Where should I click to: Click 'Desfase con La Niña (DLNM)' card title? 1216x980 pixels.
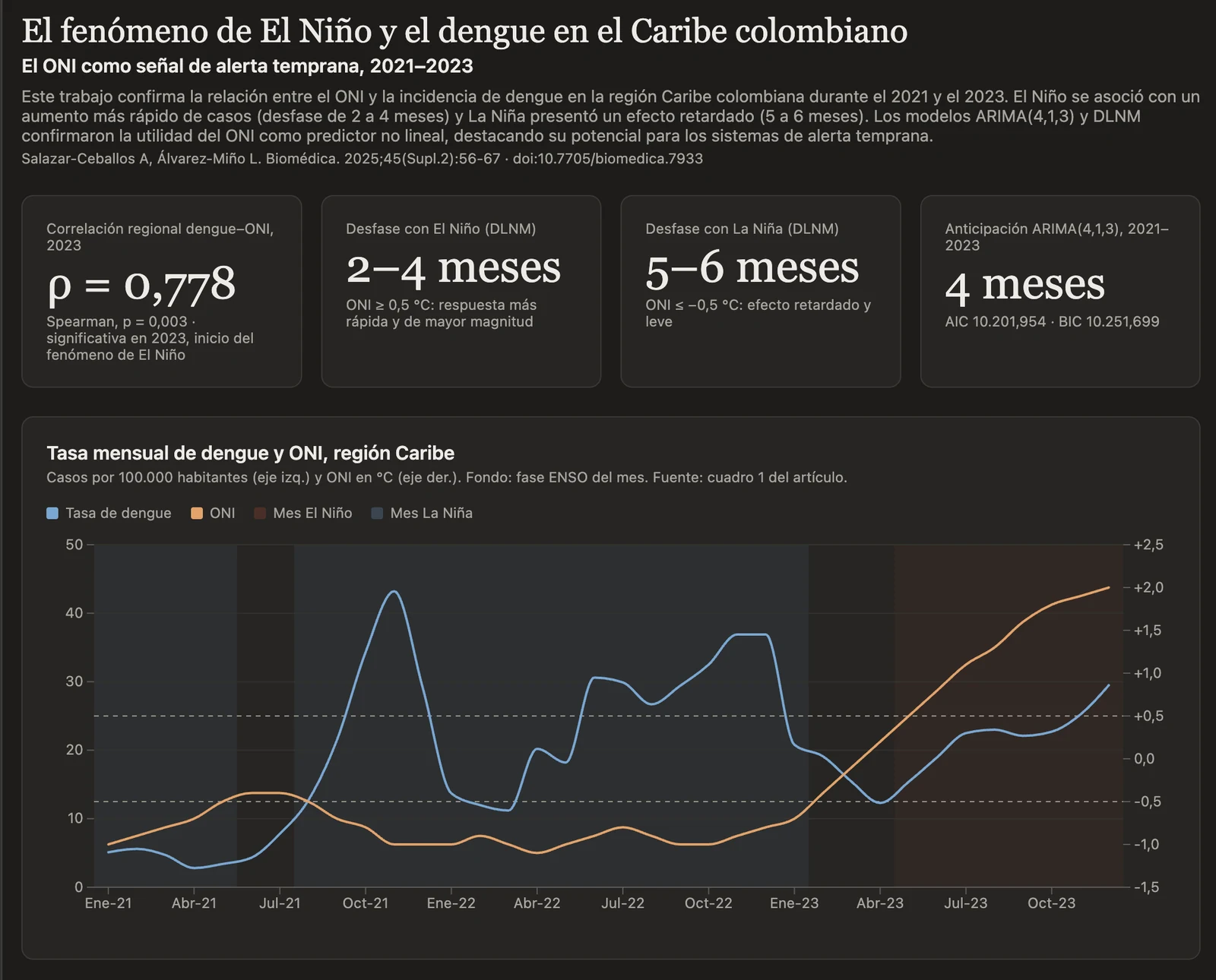point(742,229)
